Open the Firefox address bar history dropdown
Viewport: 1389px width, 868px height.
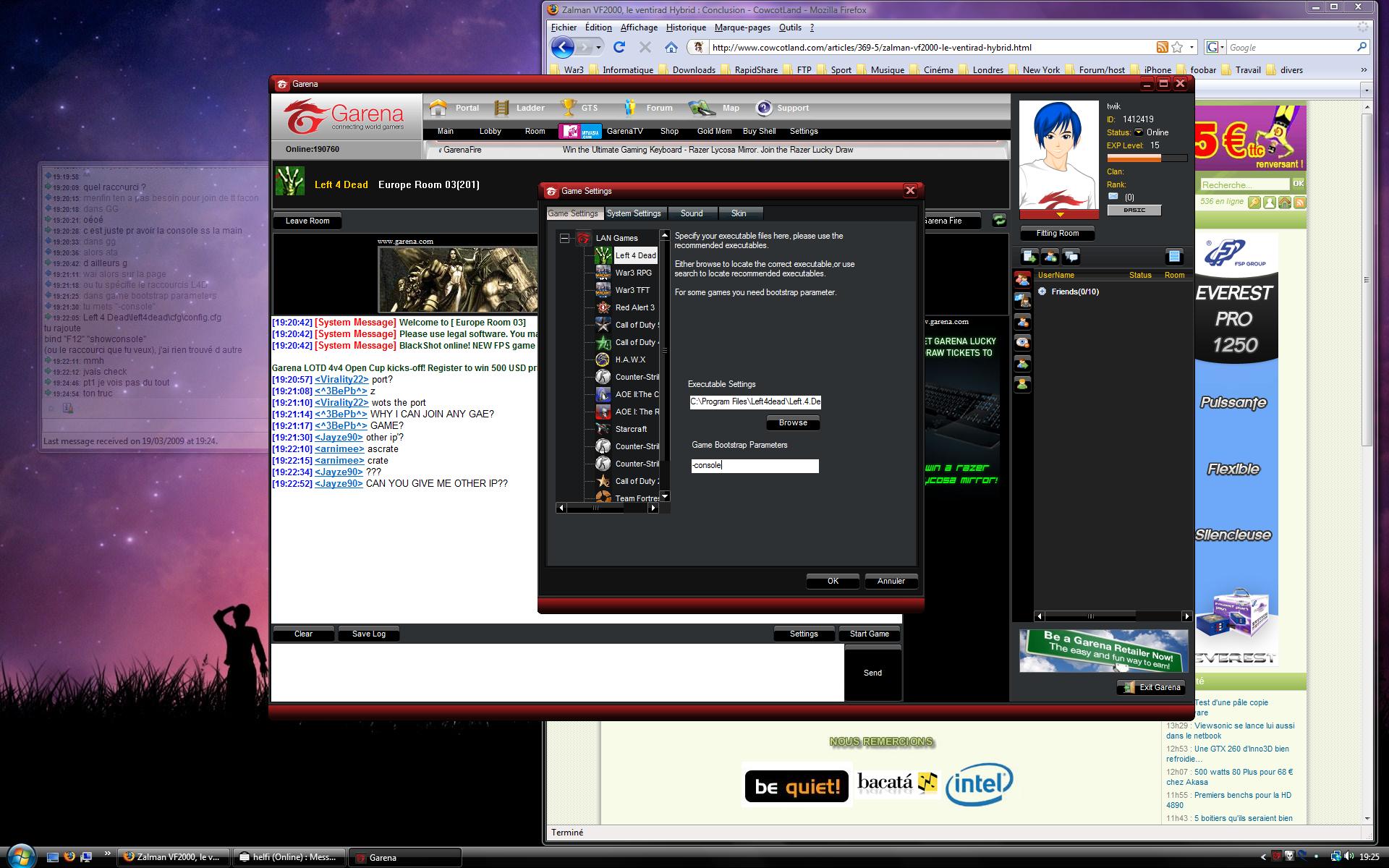point(1192,48)
